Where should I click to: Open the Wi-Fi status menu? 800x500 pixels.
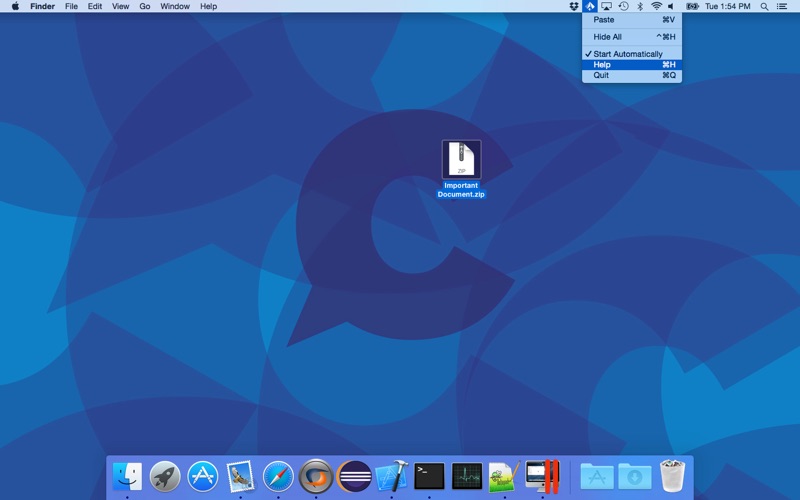point(657,6)
